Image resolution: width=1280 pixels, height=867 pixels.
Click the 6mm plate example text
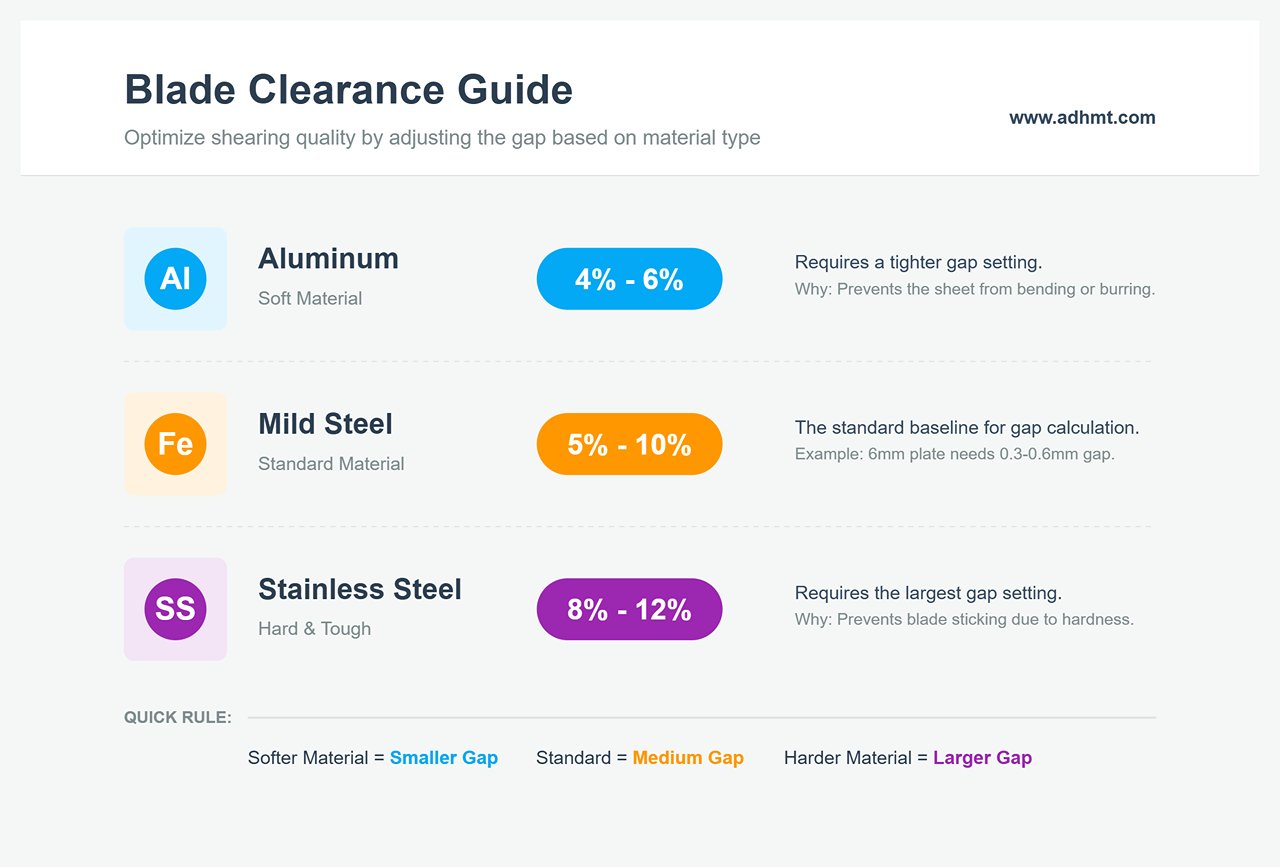click(x=954, y=454)
